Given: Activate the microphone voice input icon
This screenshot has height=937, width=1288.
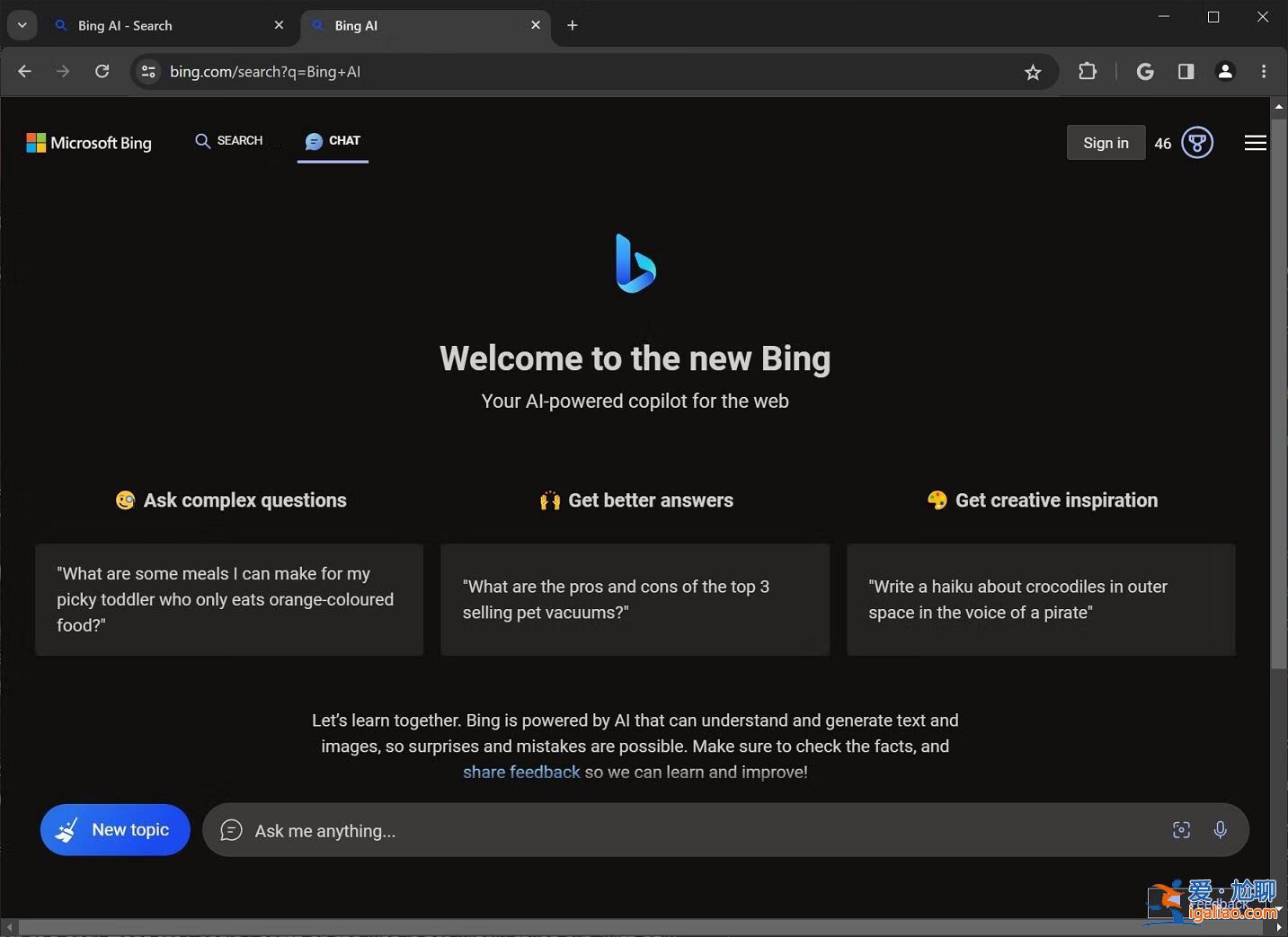Looking at the screenshot, I should [x=1220, y=830].
